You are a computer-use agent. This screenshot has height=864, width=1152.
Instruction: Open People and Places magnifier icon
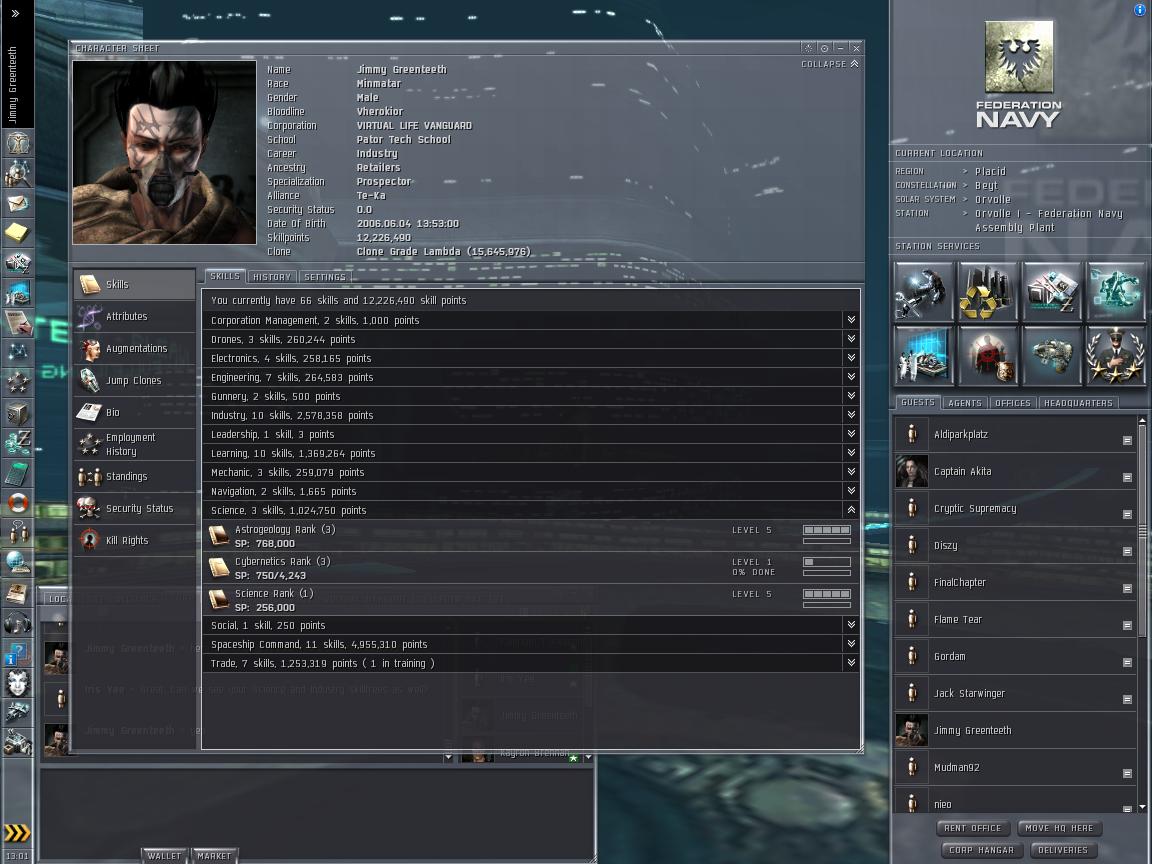click(17, 173)
